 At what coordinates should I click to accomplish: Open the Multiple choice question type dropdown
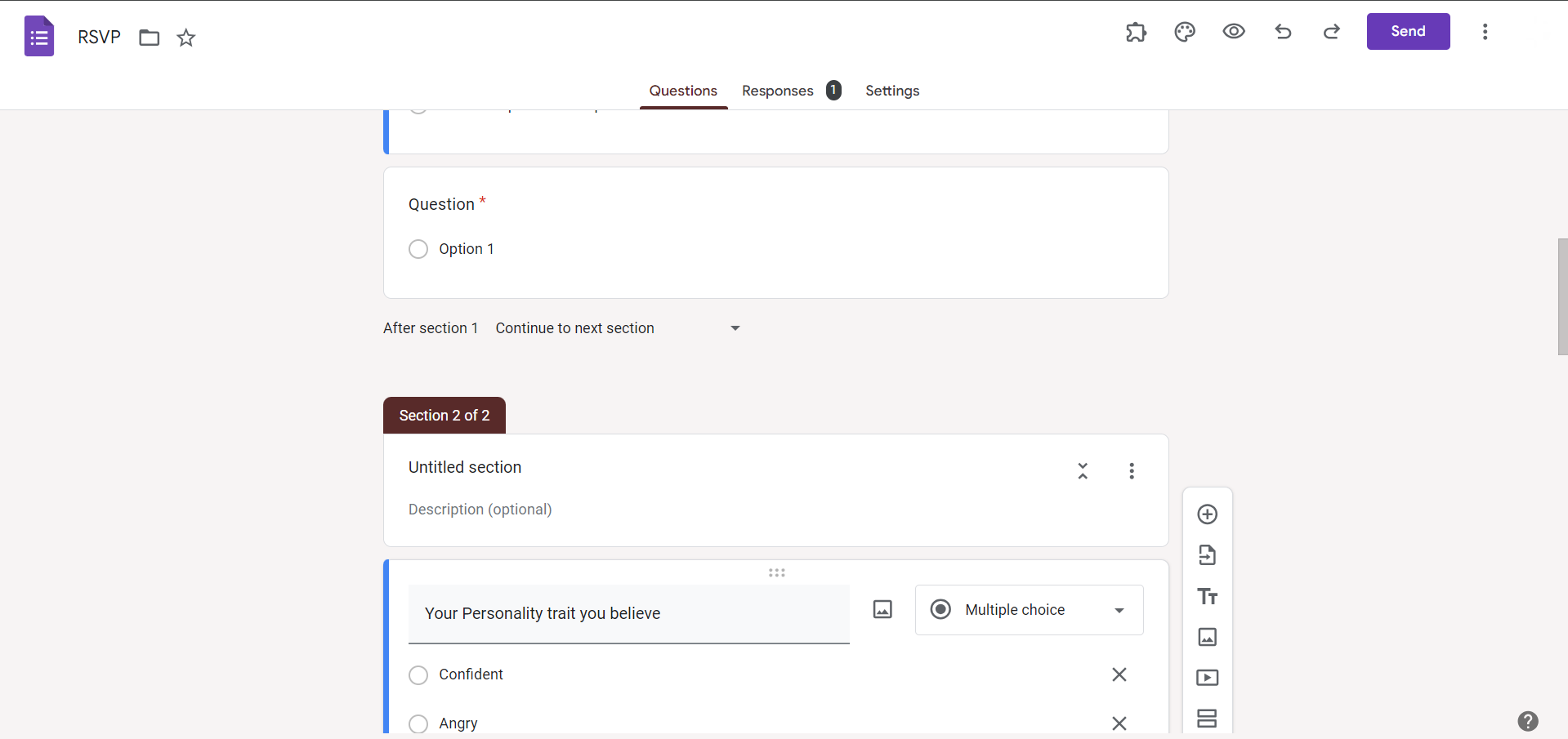click(1030, 610)
